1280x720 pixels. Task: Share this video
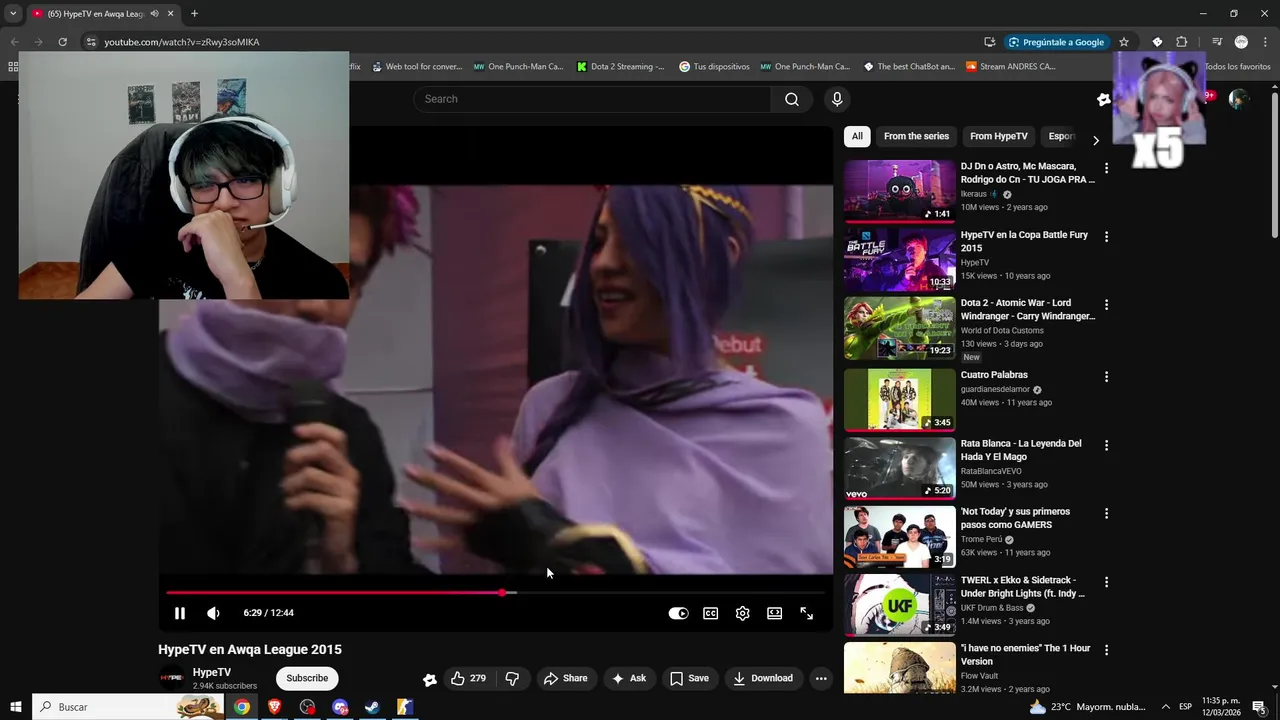[565, 678]
